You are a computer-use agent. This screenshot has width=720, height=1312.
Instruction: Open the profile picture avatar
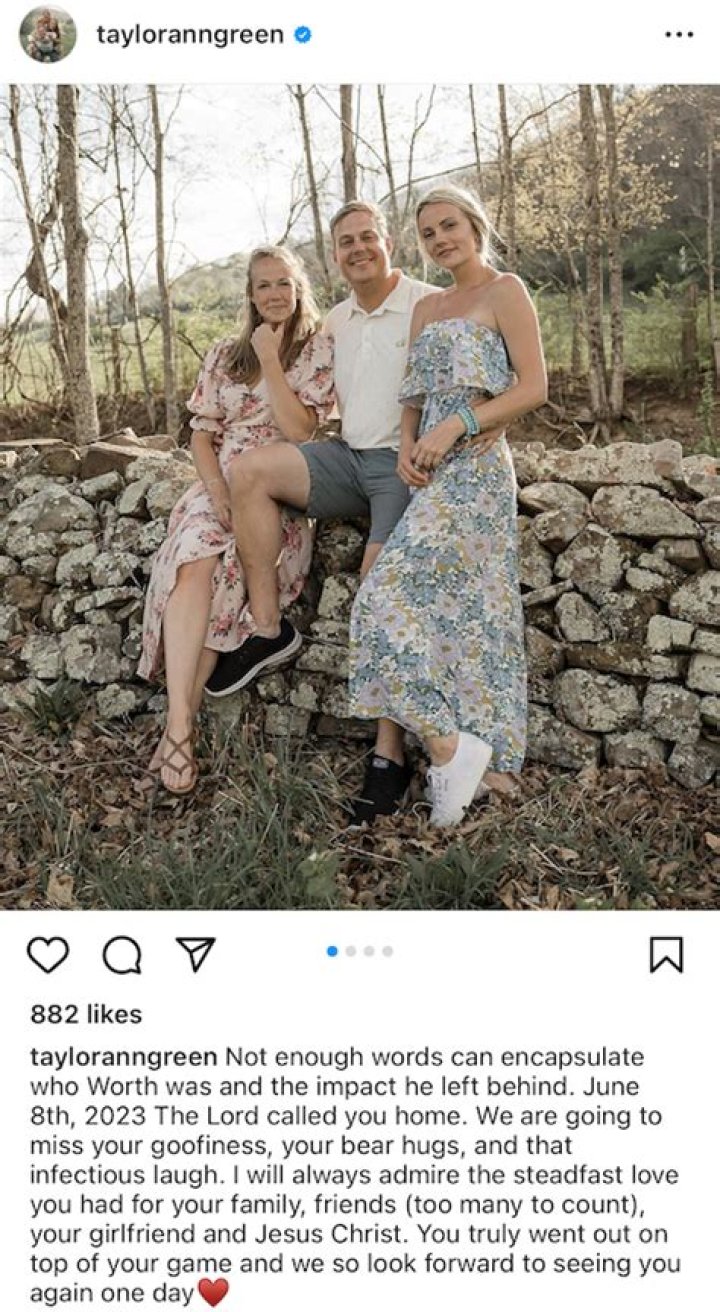point(47,35)
